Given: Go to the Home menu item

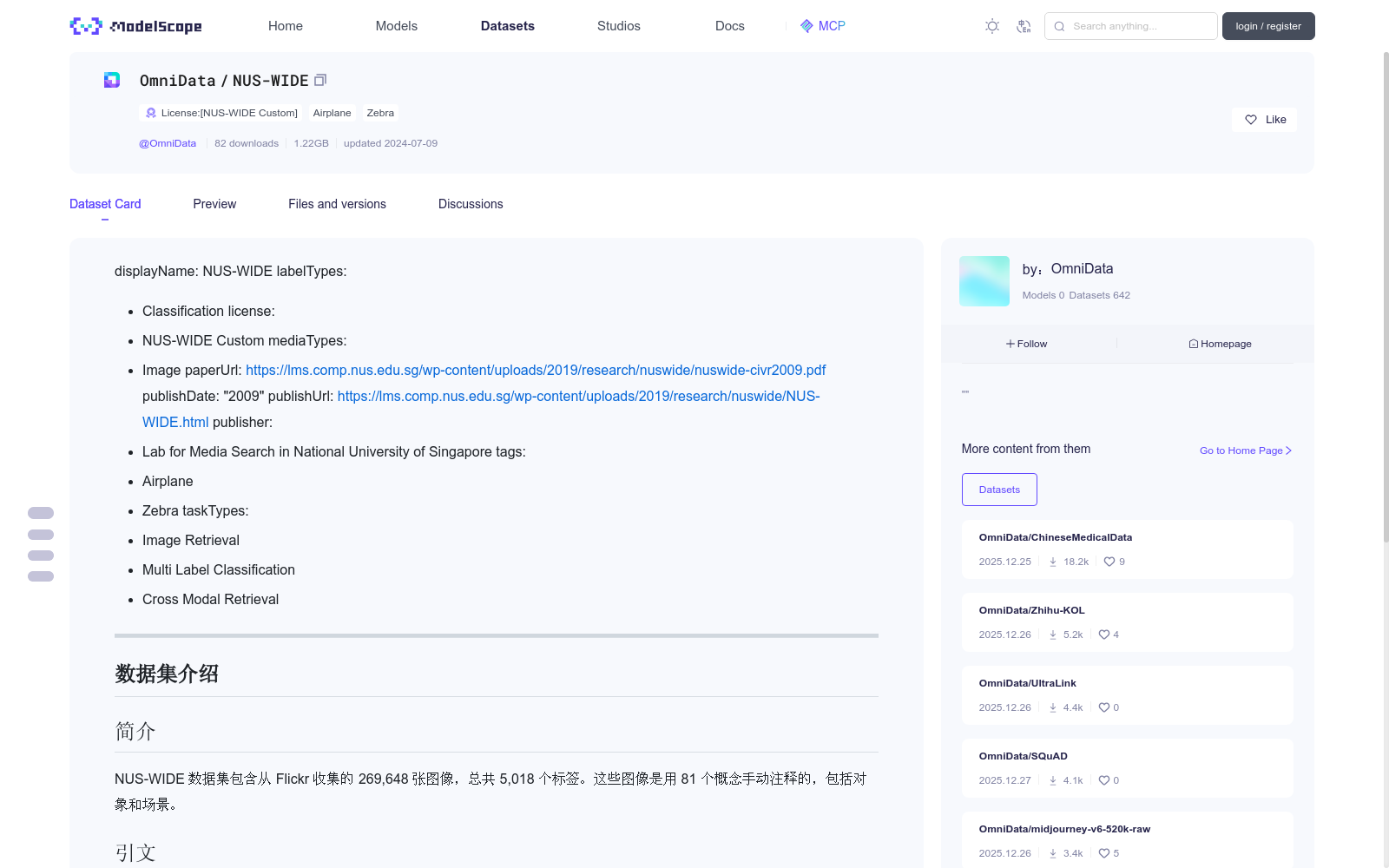Looking at the screenshot, I should click(x=286, y=26).
